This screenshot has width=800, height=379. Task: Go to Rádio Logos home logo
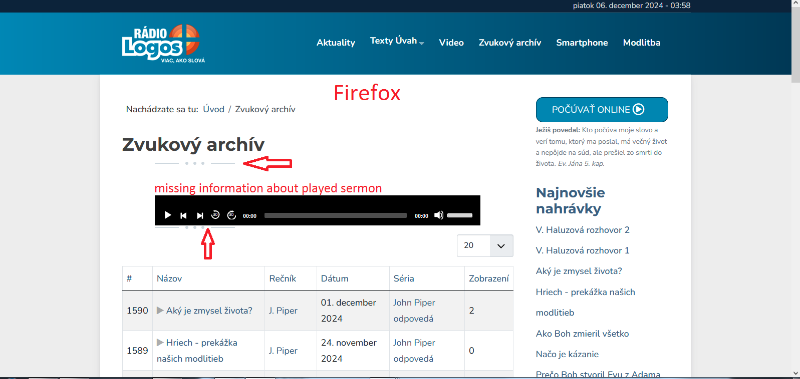click(162, 43)
